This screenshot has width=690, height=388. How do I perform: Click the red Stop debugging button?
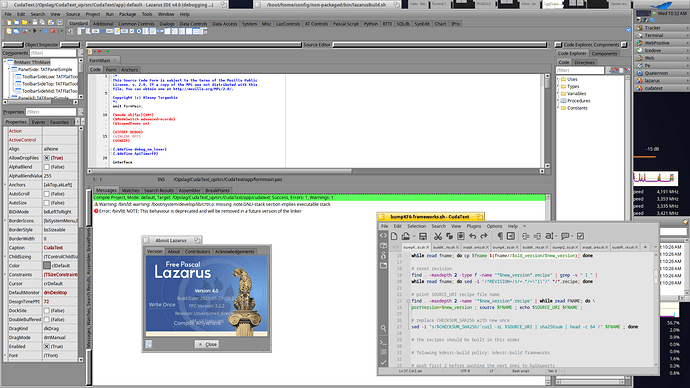point(53,31)
